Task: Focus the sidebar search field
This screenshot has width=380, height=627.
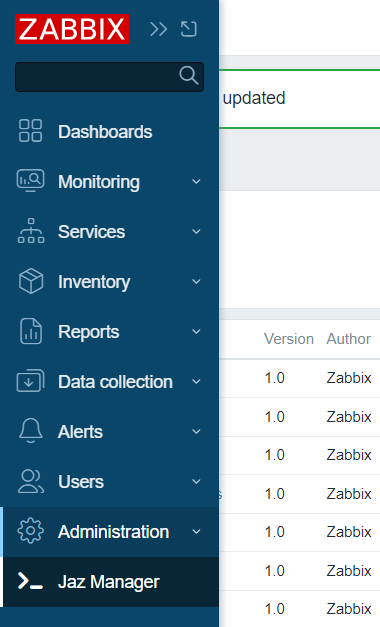Action: click(109, 77)
